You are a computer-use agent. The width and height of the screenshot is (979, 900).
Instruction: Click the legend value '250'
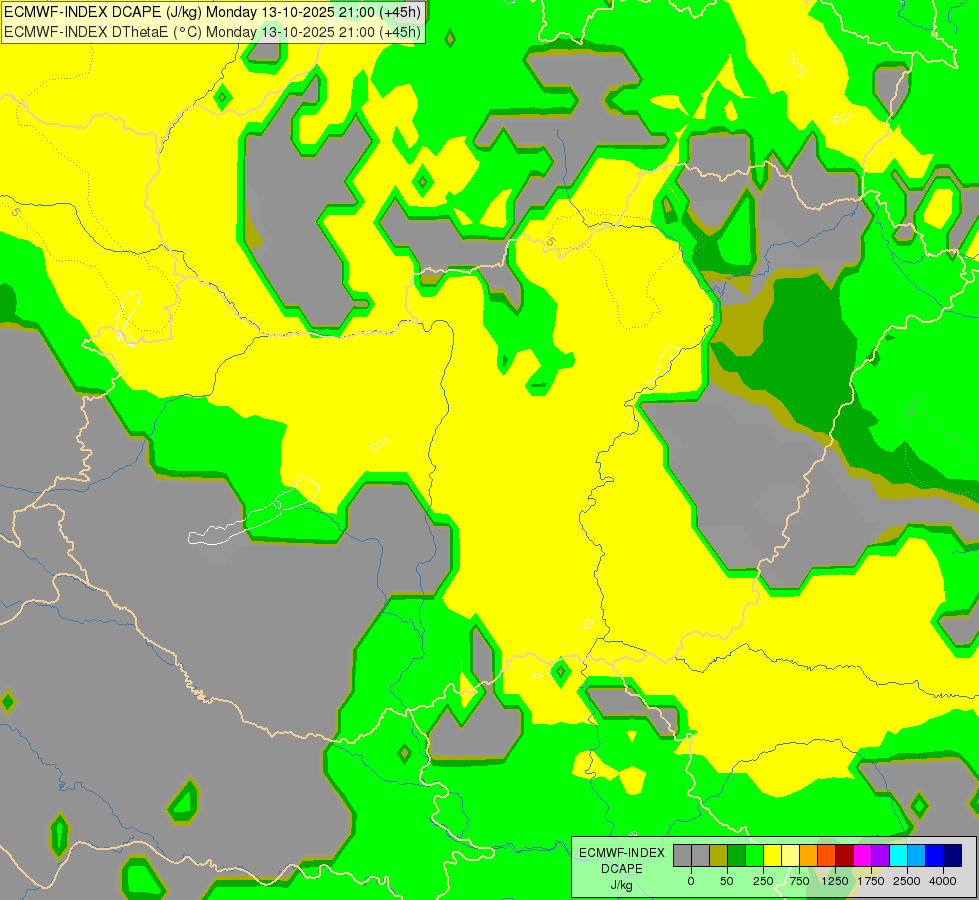click(x=763, y=881)
